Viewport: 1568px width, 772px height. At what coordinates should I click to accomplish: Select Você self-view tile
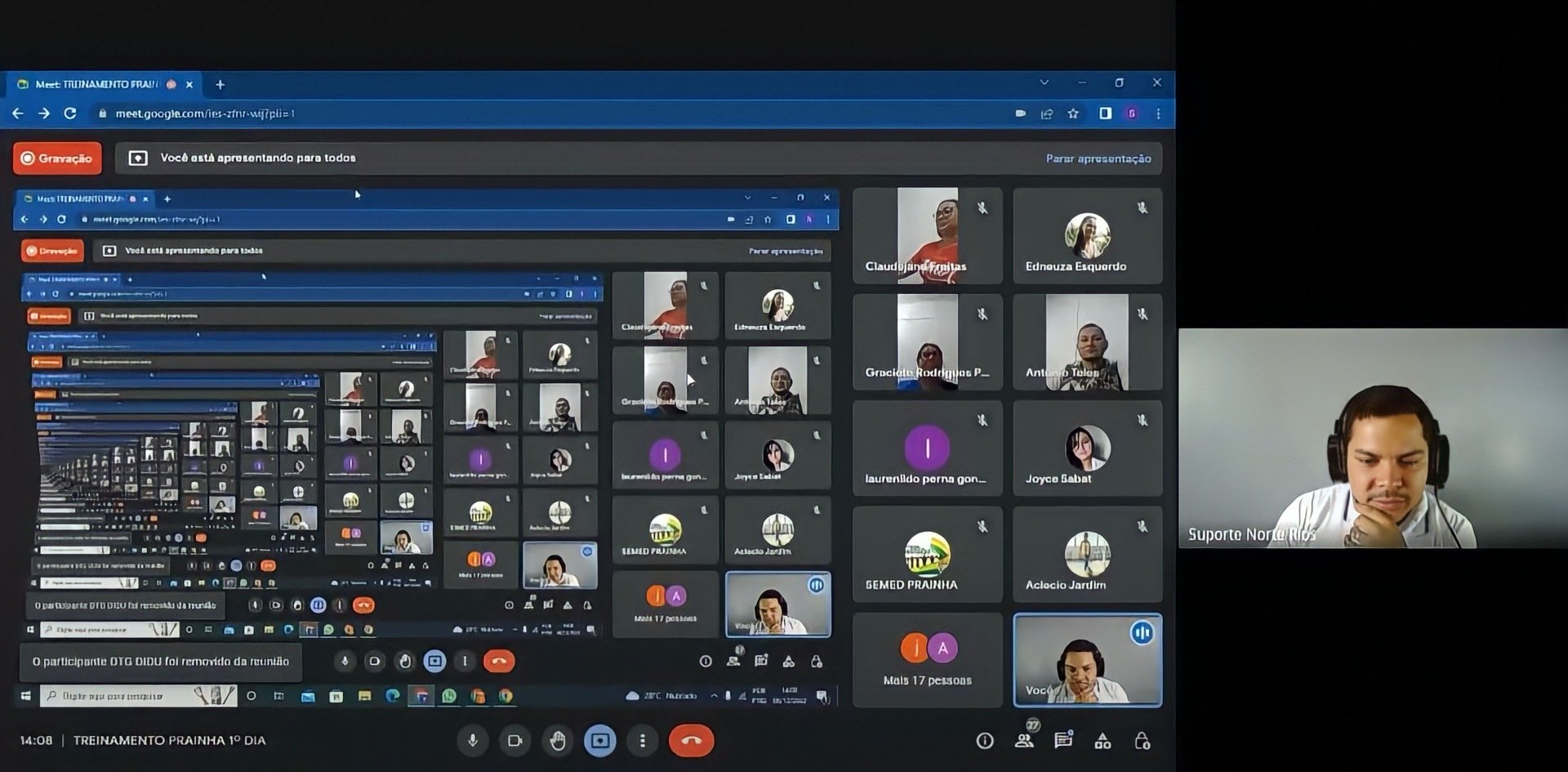click(x=1088, y=660)
